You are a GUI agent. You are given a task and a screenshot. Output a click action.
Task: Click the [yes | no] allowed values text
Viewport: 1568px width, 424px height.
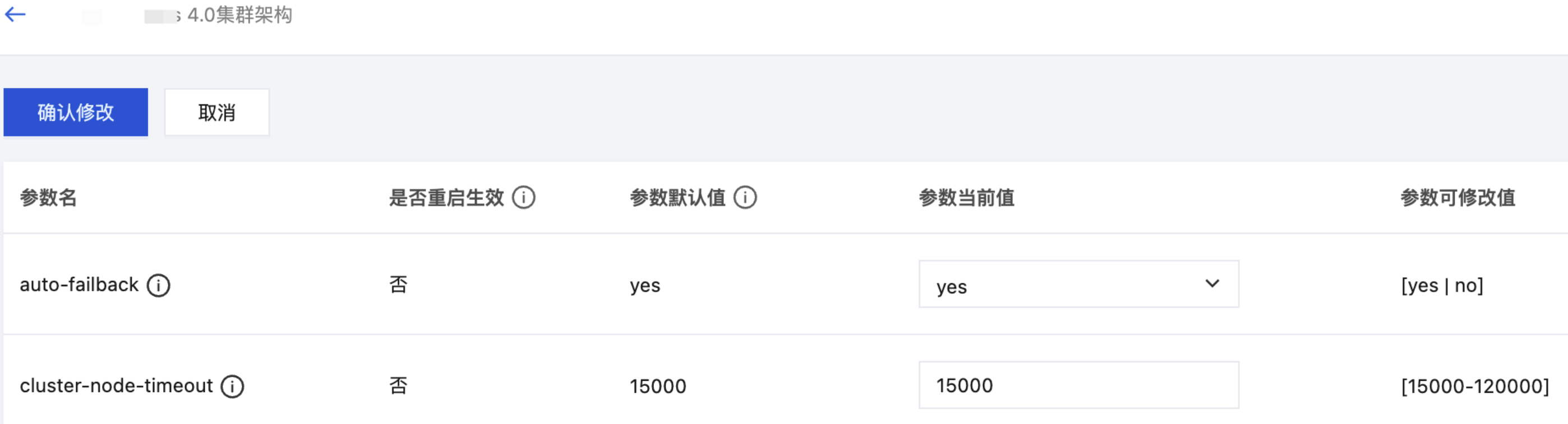click(x=1442, y=285)
